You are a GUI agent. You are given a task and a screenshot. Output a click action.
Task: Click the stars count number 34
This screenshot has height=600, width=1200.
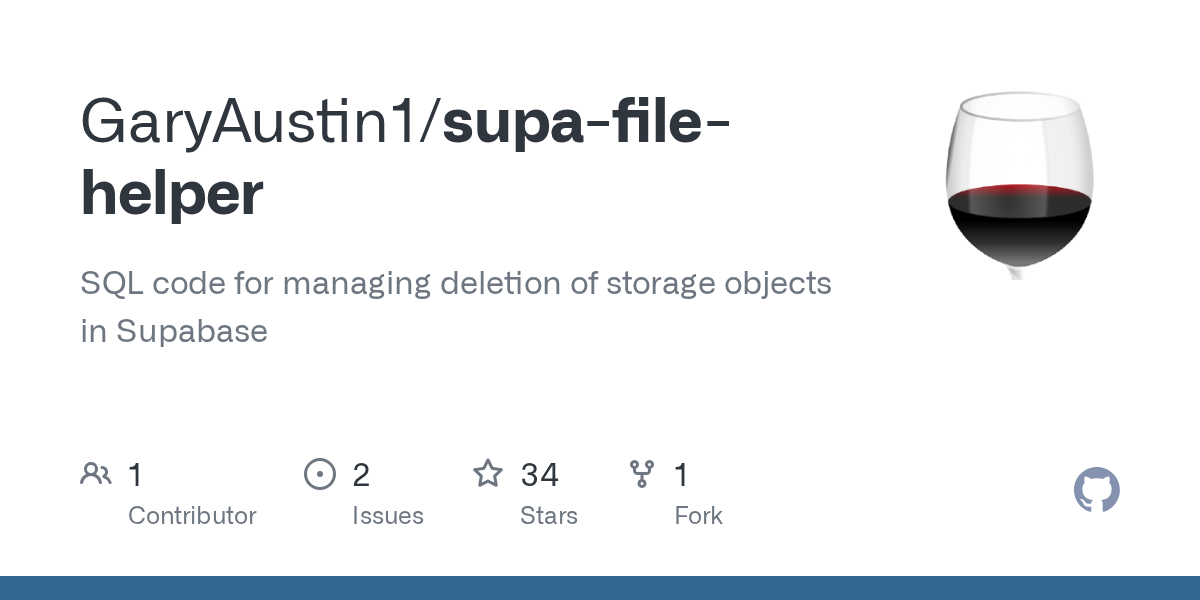point(539,475)
